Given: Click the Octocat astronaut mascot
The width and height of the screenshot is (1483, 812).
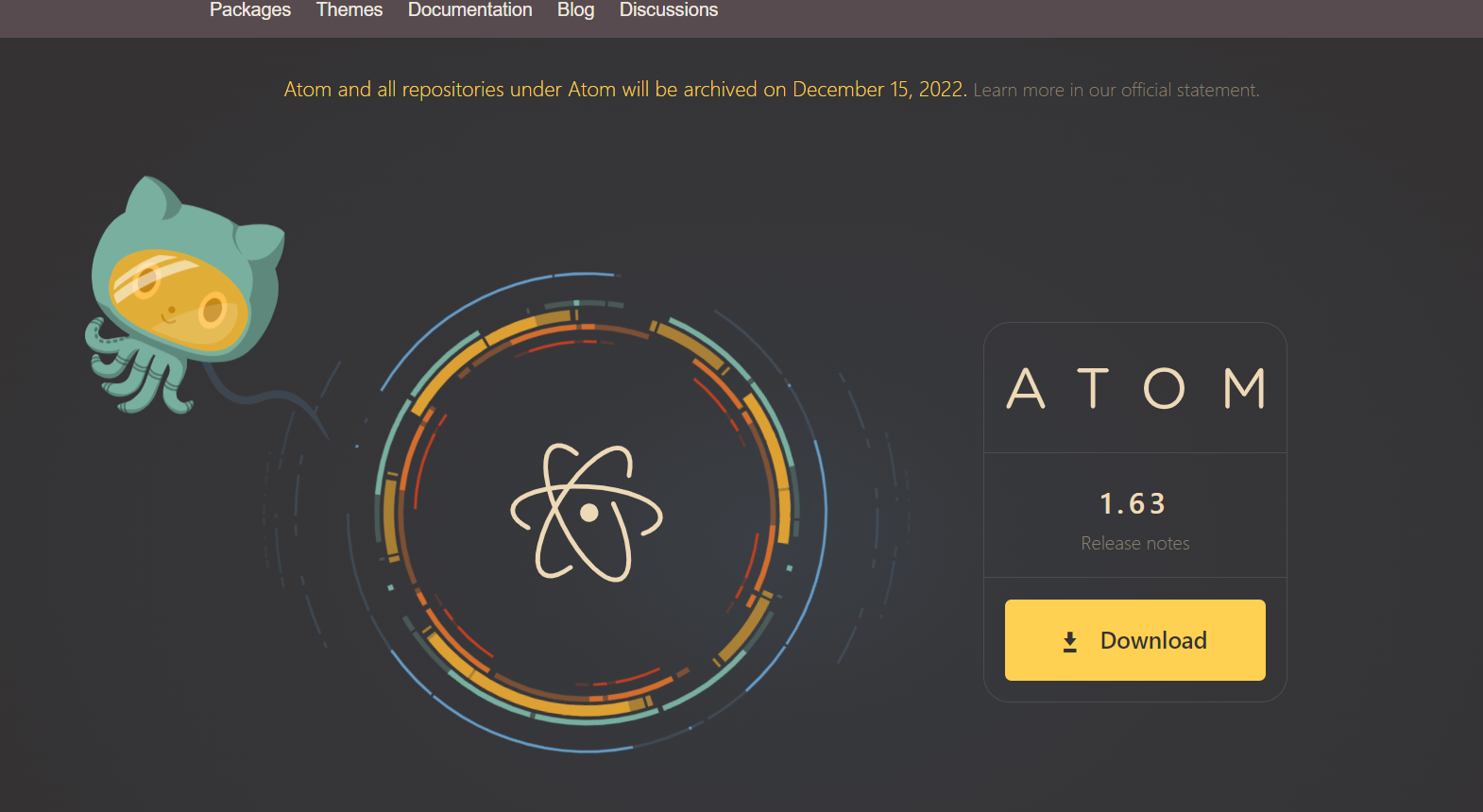Looking at the screenshot, I should coord(184,295).
